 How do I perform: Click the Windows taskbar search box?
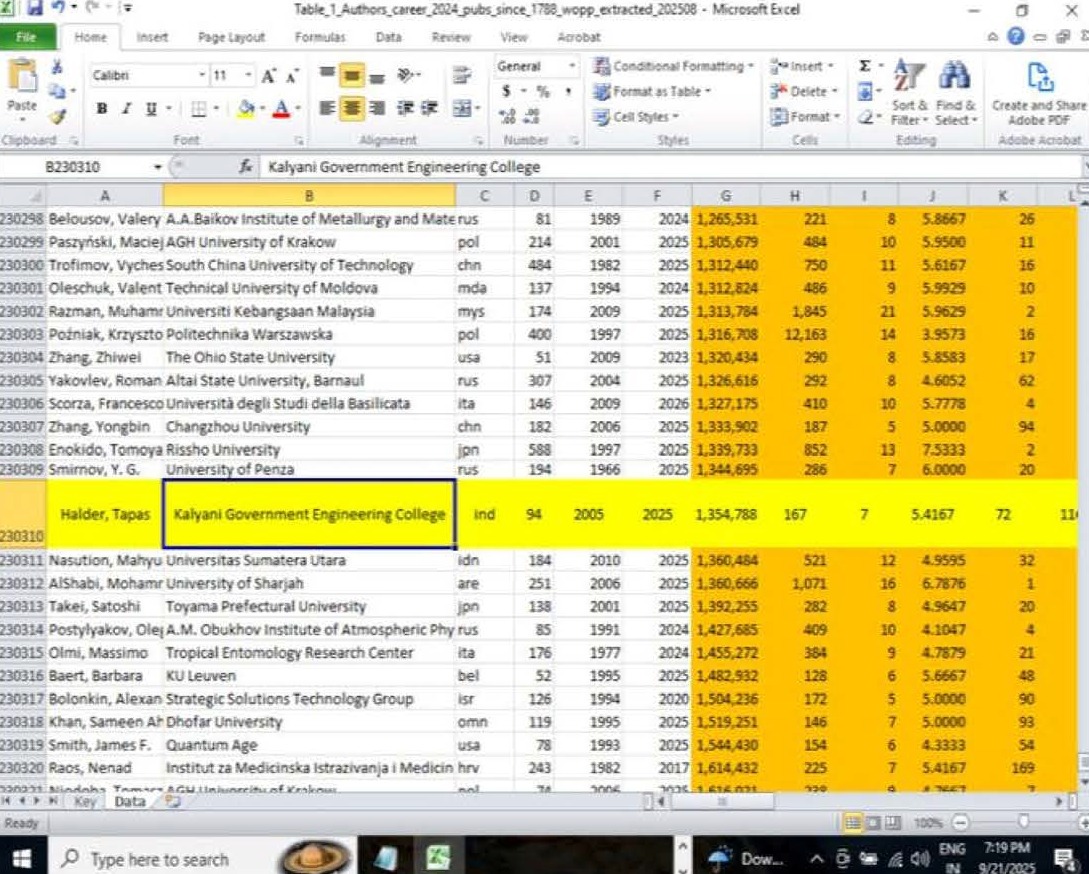pyautogui.click(x=158, y=859)
